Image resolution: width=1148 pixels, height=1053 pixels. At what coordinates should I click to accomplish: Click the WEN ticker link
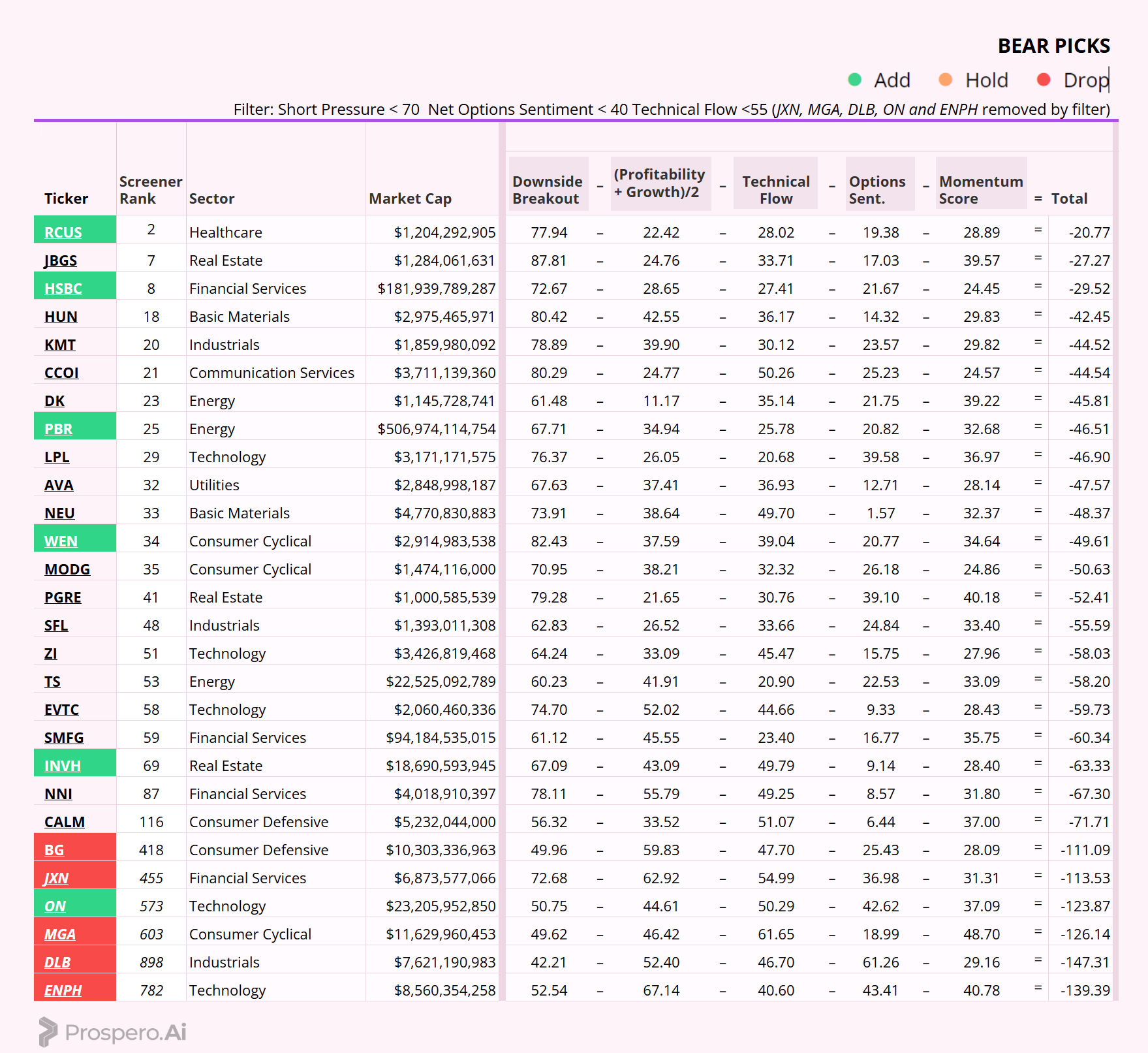[61, 541]
